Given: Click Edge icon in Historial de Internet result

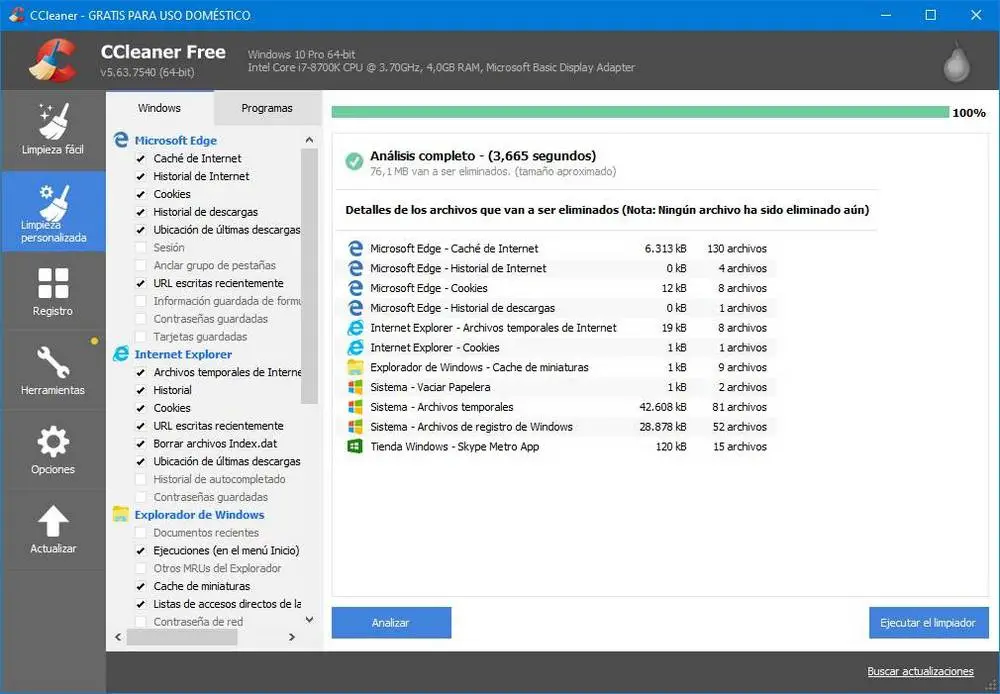Looking at the screenshot, I should [355, 268].
